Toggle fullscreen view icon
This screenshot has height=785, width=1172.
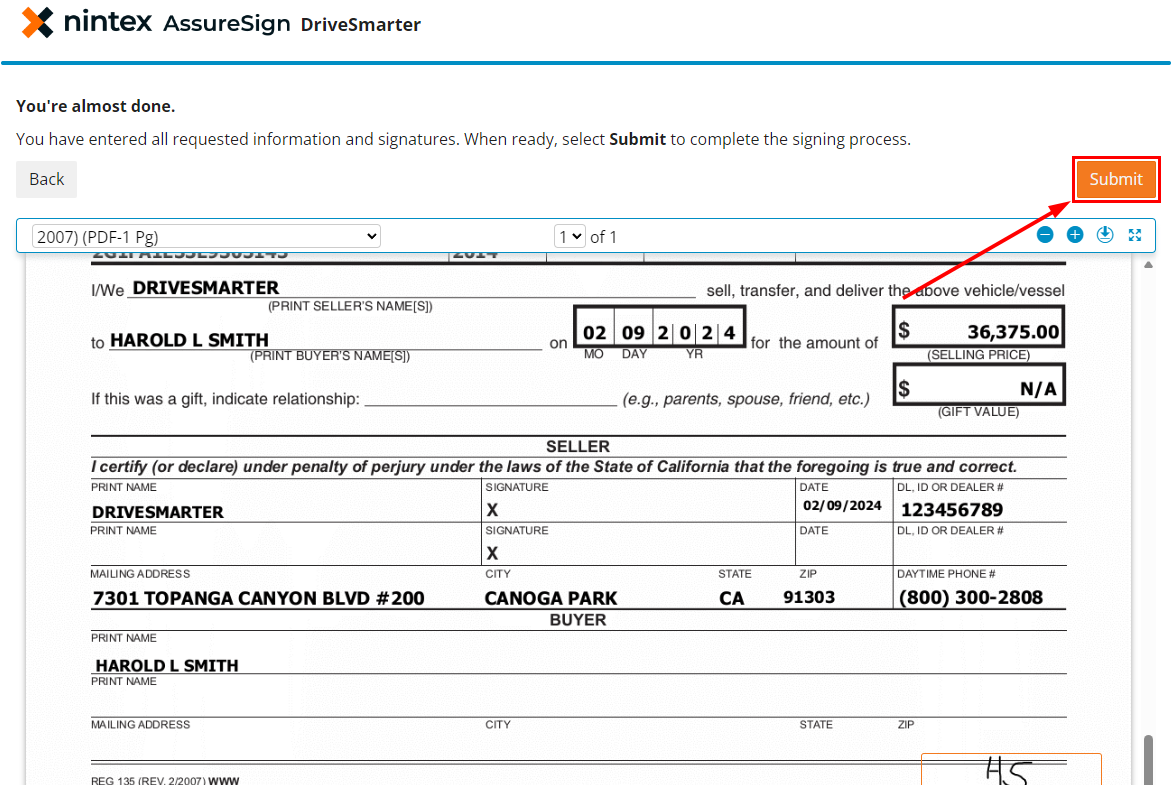click(x=1135, y=235)
